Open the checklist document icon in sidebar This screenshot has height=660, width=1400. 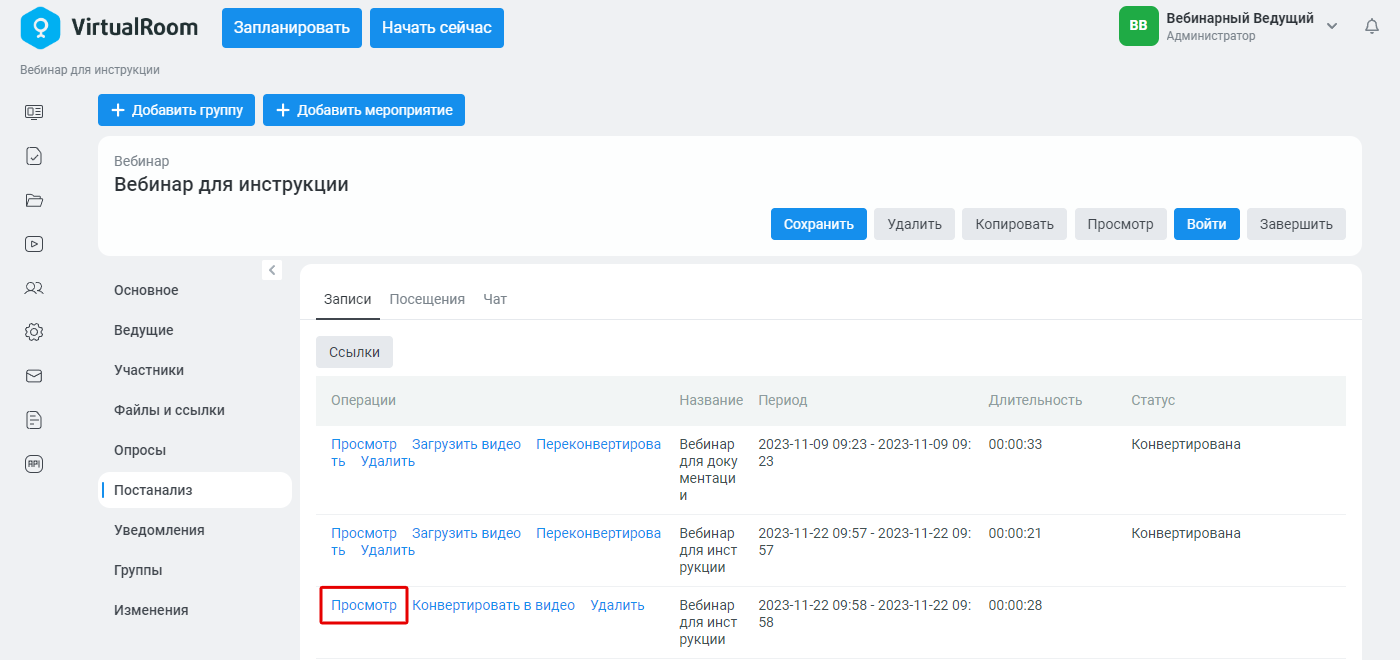[34, 156]
